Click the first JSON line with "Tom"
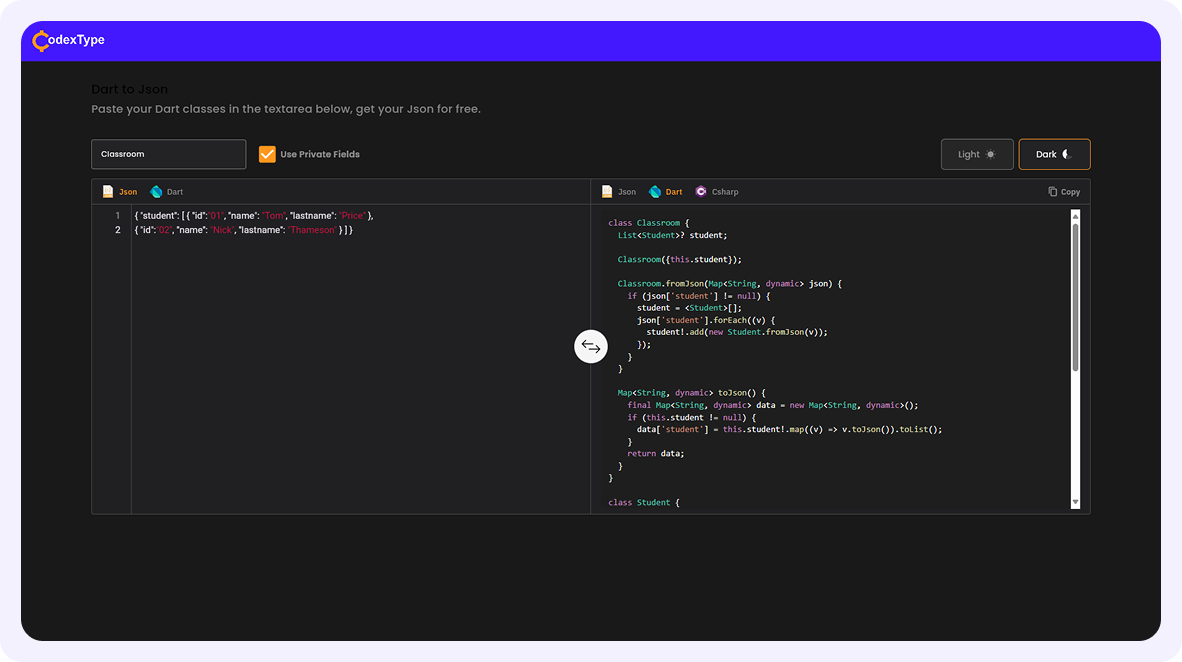 [254, 216]
